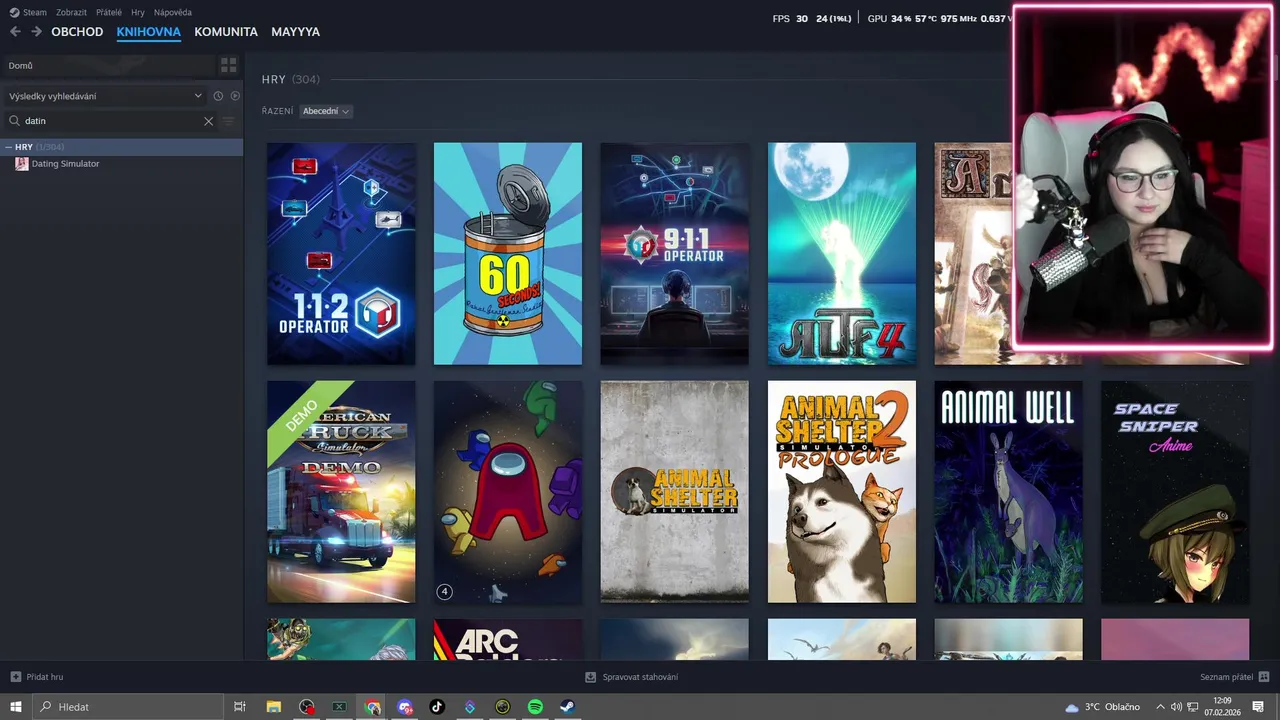Screen dimensions: 1280x720
Task: Click the Dating Simulator game icon
Action: point(22,164)
